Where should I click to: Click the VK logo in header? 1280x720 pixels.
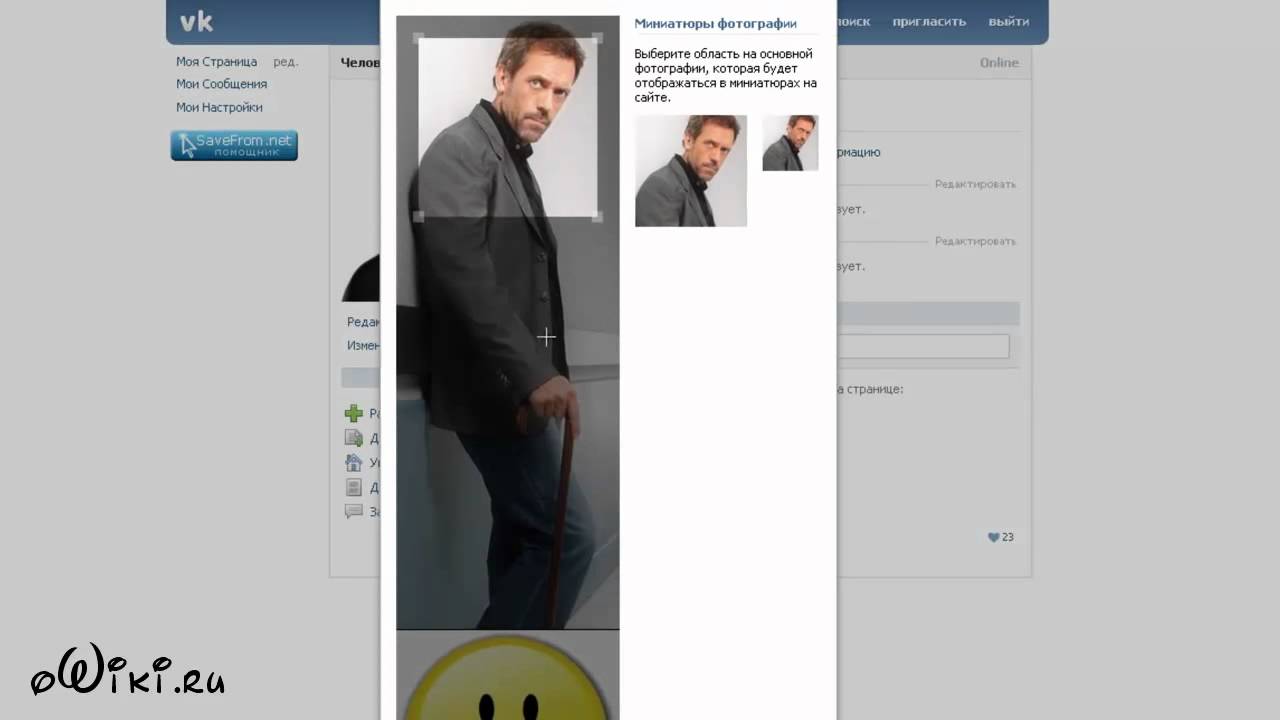[x=197, y=21]
